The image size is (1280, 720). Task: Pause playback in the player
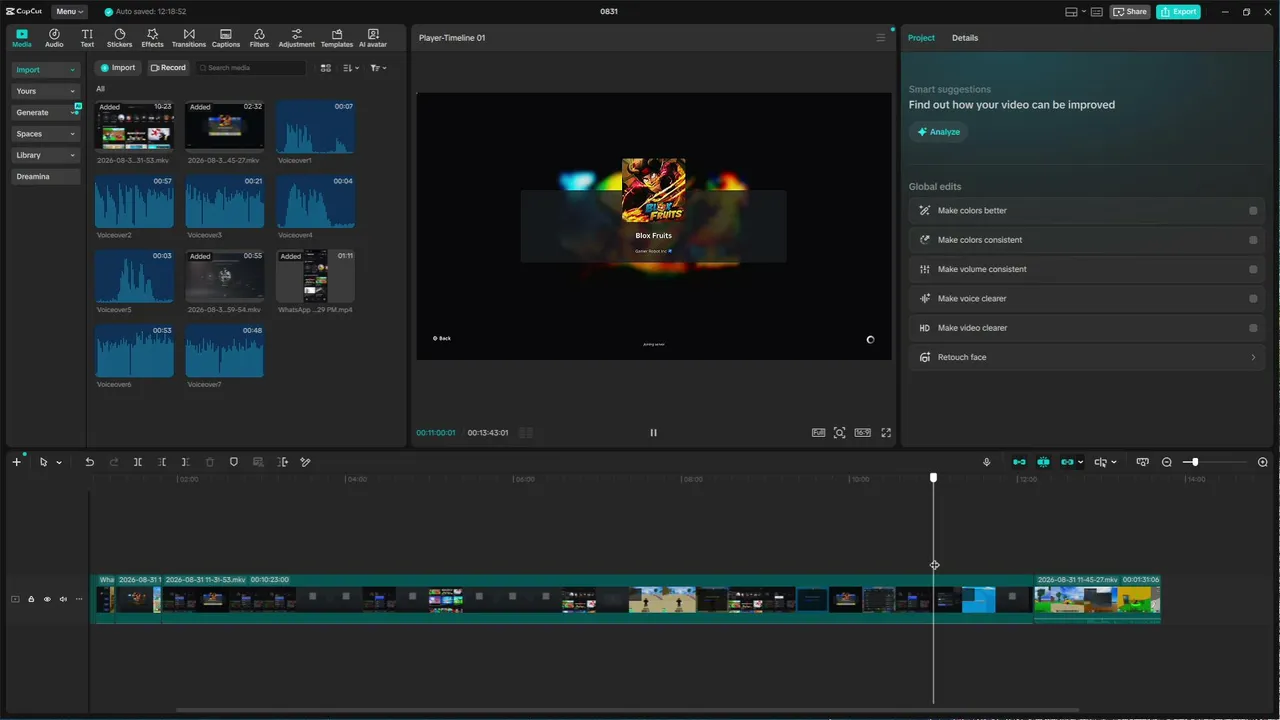click(x=654, y=433)
